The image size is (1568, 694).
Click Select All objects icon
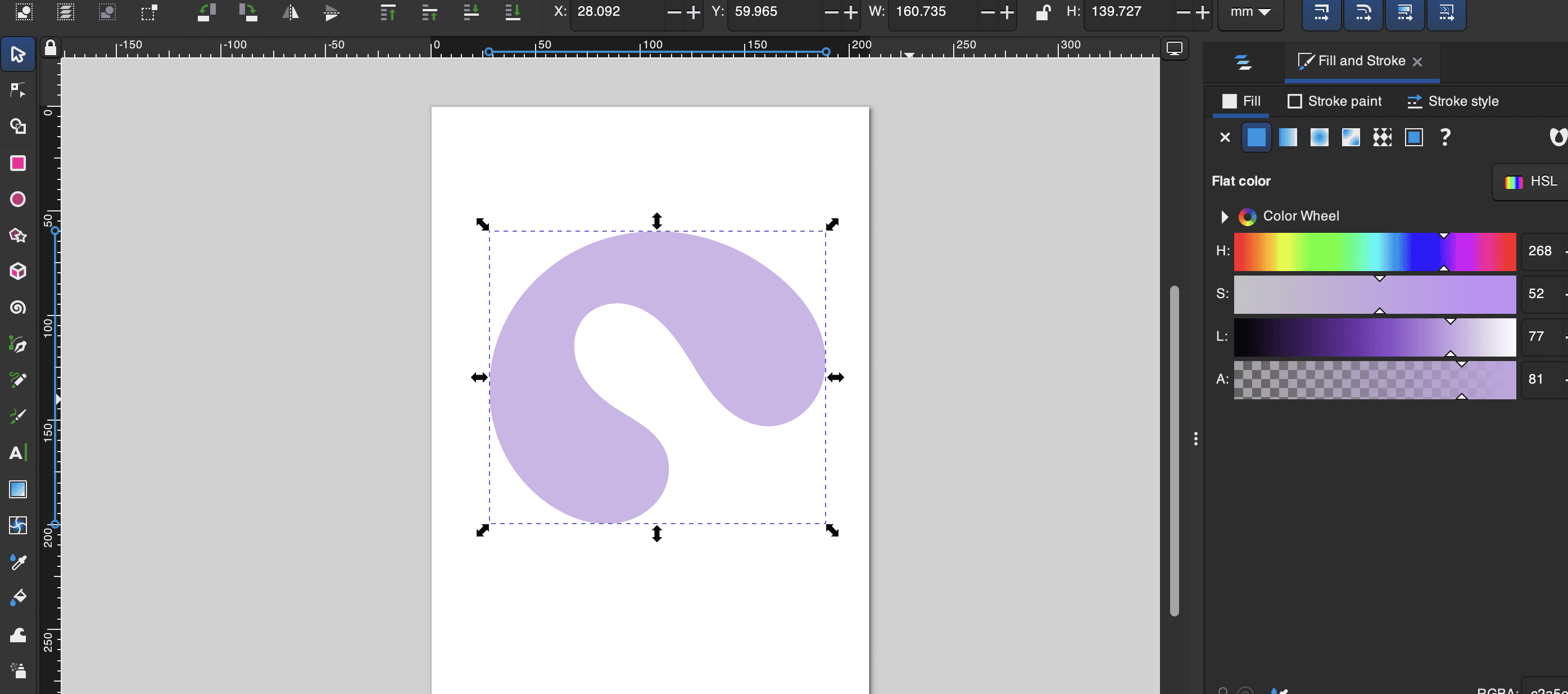coord(24,12)
